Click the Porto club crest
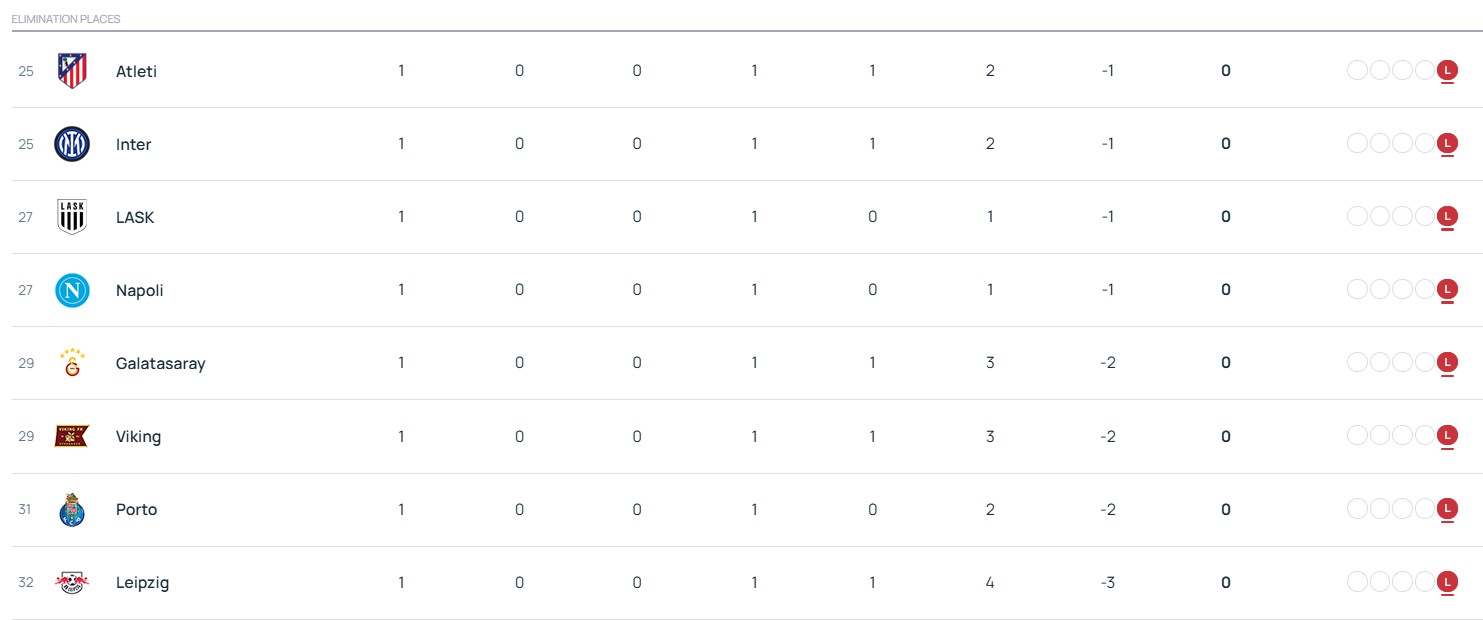This screenshot has width=1483, height=620. 72,509
